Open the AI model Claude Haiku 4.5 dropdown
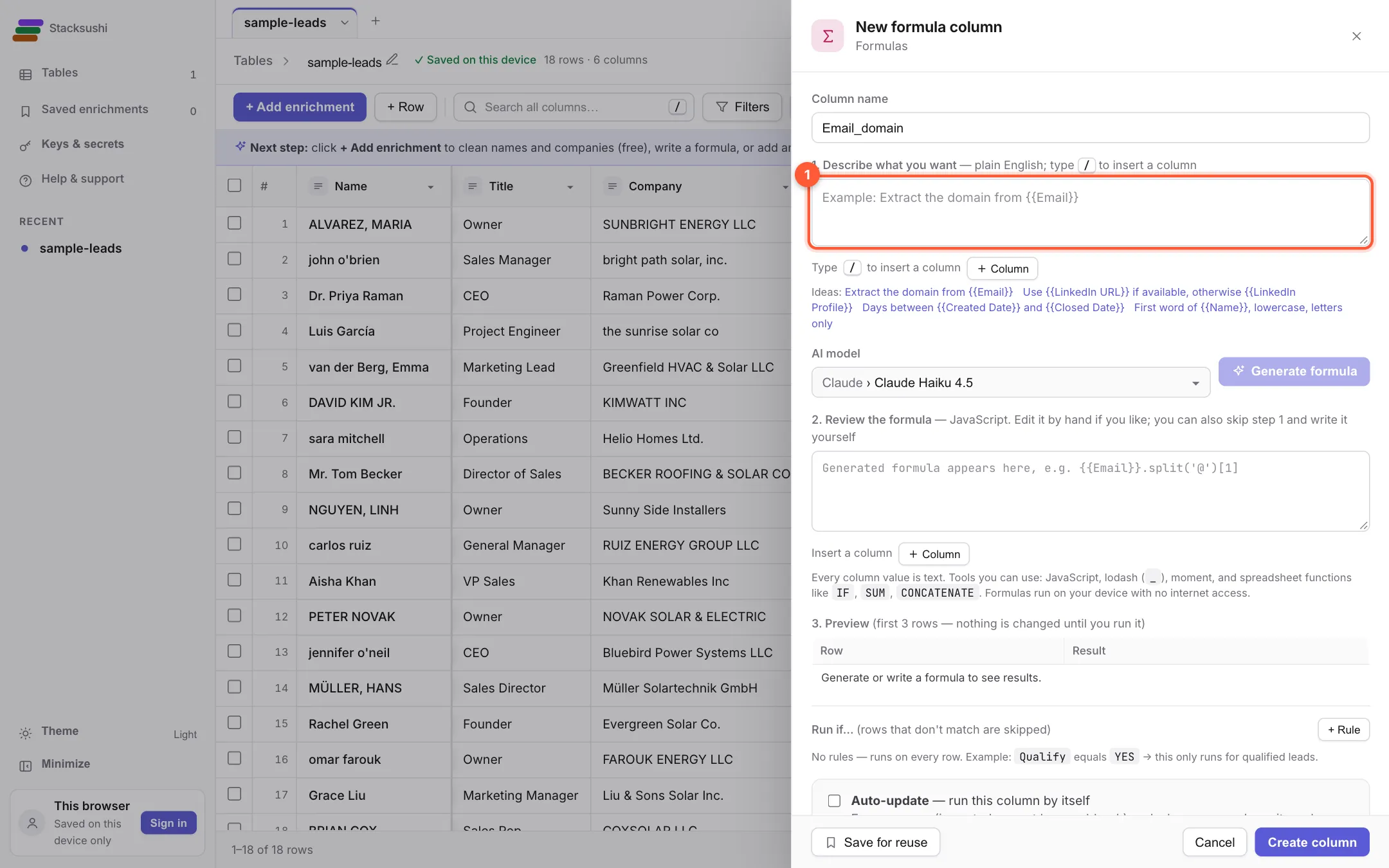 pos(1010,383)
